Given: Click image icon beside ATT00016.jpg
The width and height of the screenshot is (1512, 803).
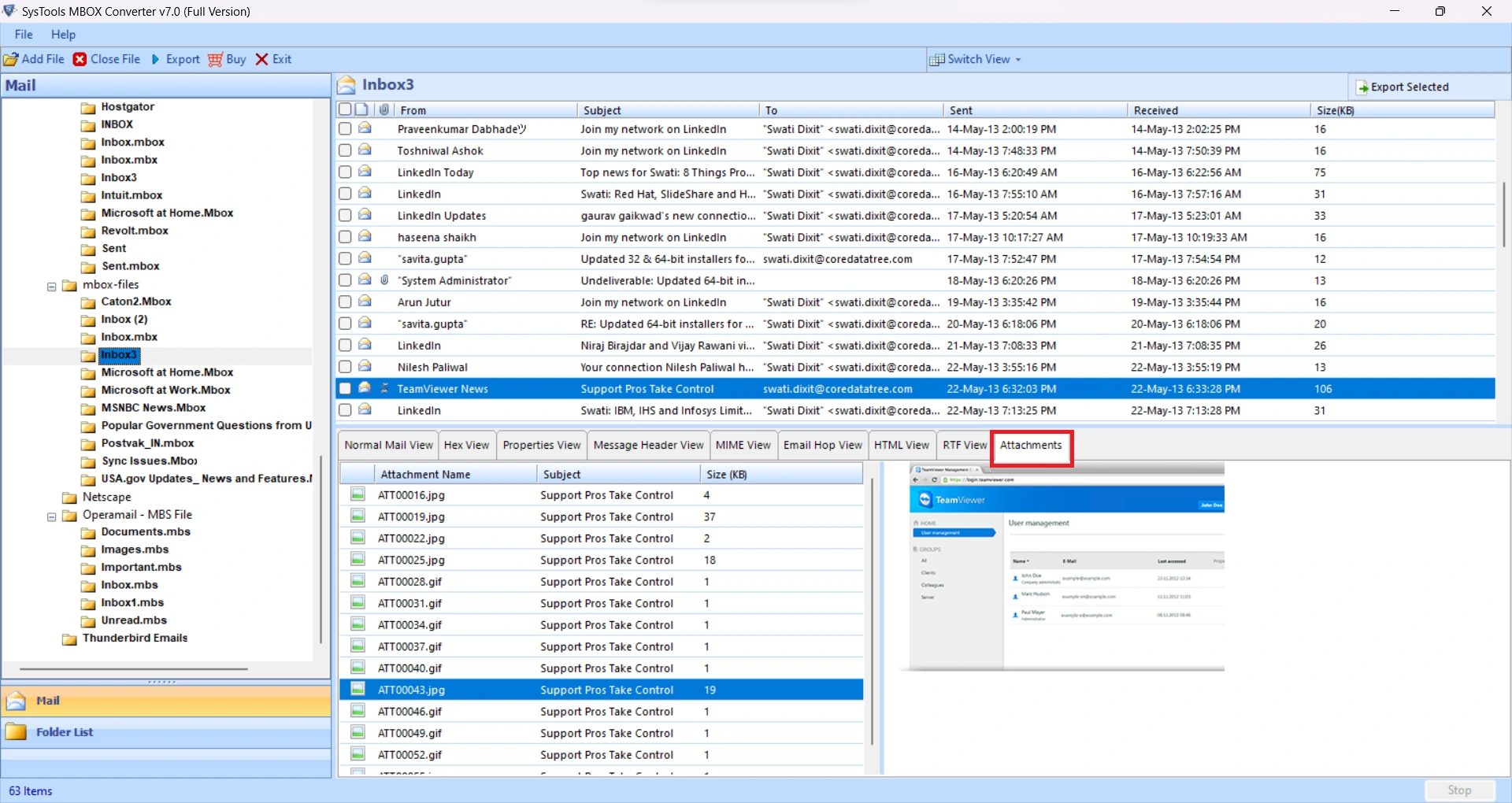Looking at the screenshot, I should (358, 494).
